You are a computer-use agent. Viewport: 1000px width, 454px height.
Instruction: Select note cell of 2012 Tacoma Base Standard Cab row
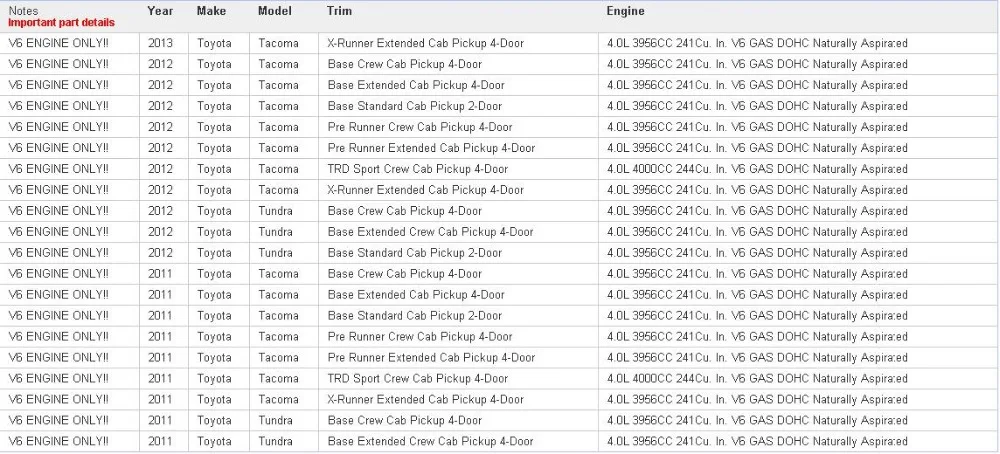[58, 106]
